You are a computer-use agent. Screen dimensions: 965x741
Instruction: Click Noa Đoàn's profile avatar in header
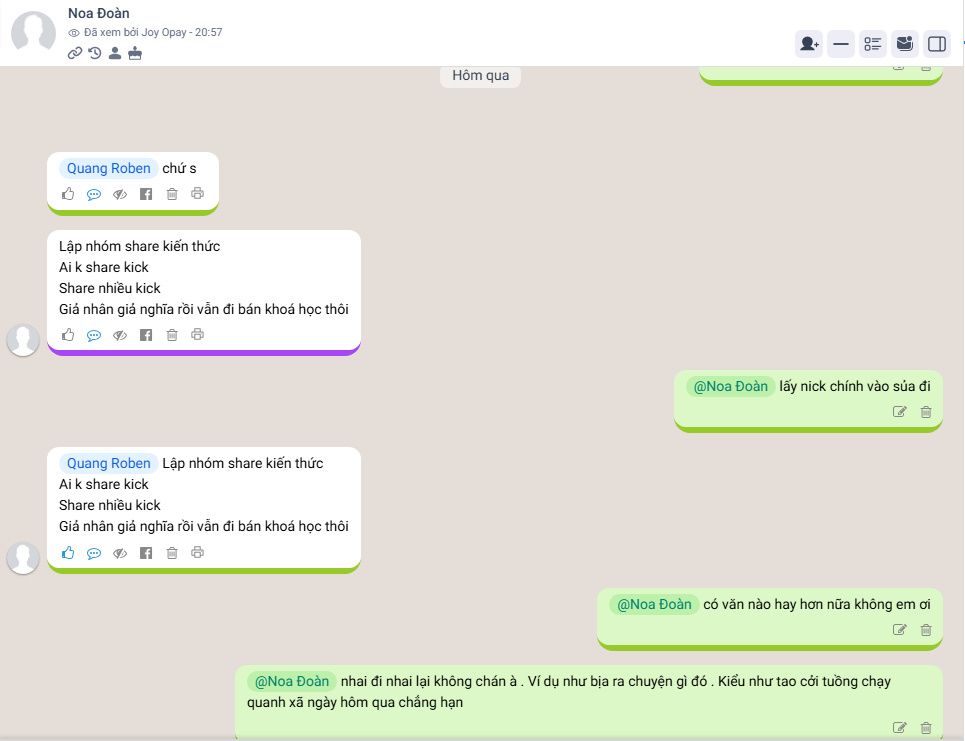point(33,33)
